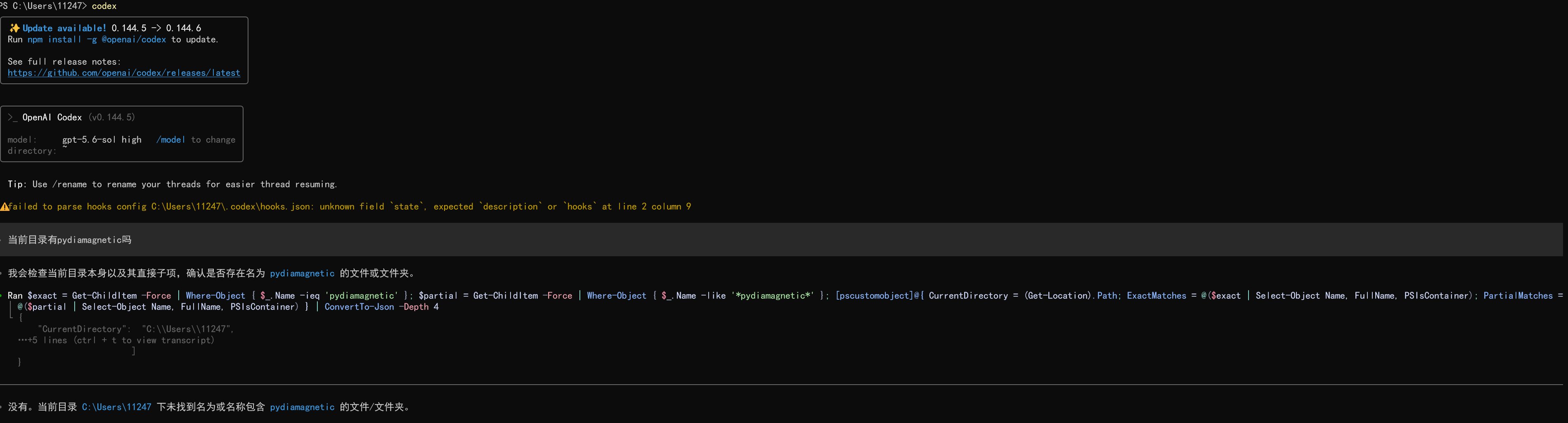Click the "OpenAI Codex" title text

(52, 118)
